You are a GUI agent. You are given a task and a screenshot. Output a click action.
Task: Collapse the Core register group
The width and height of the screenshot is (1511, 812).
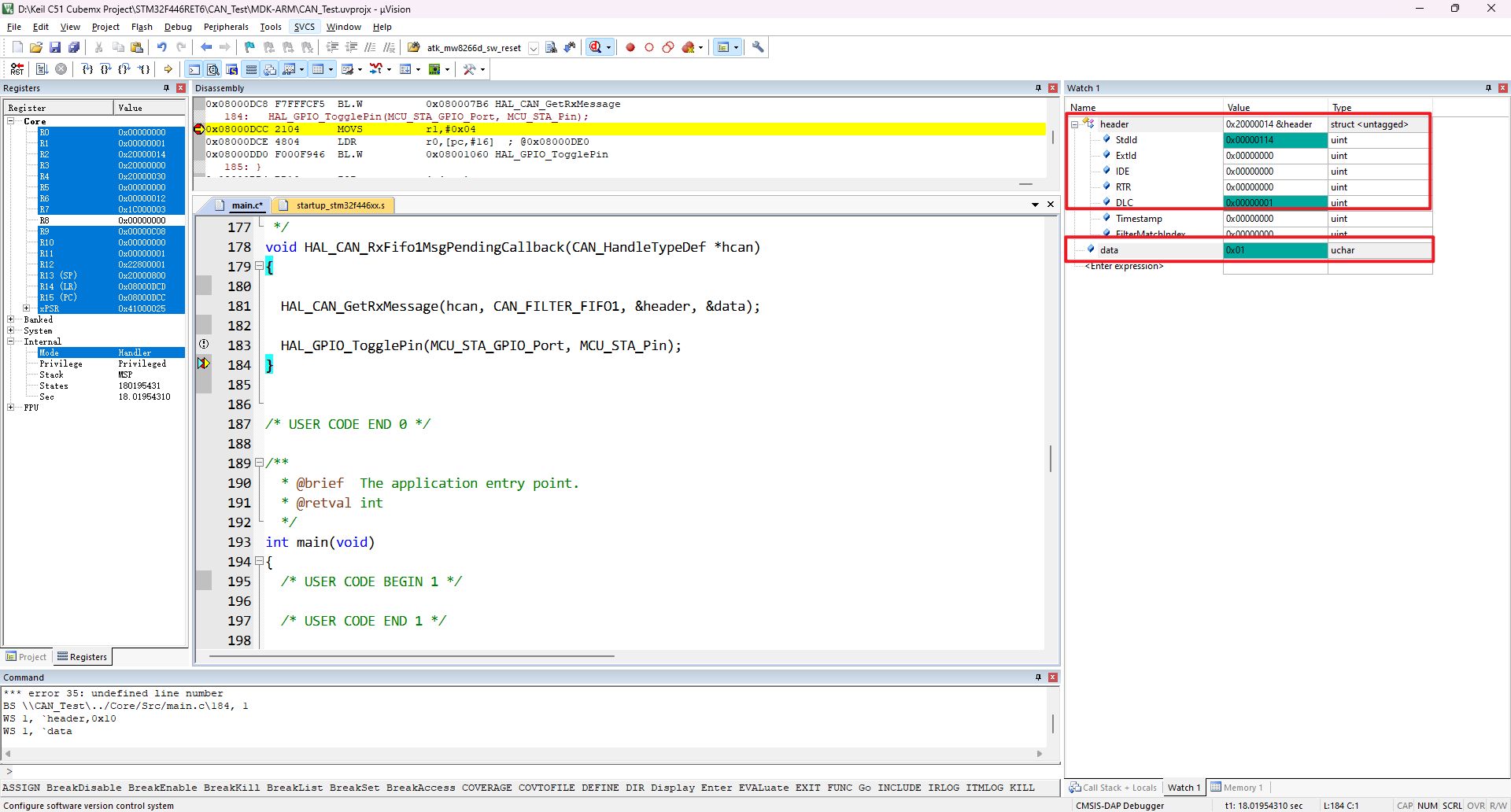10,121
